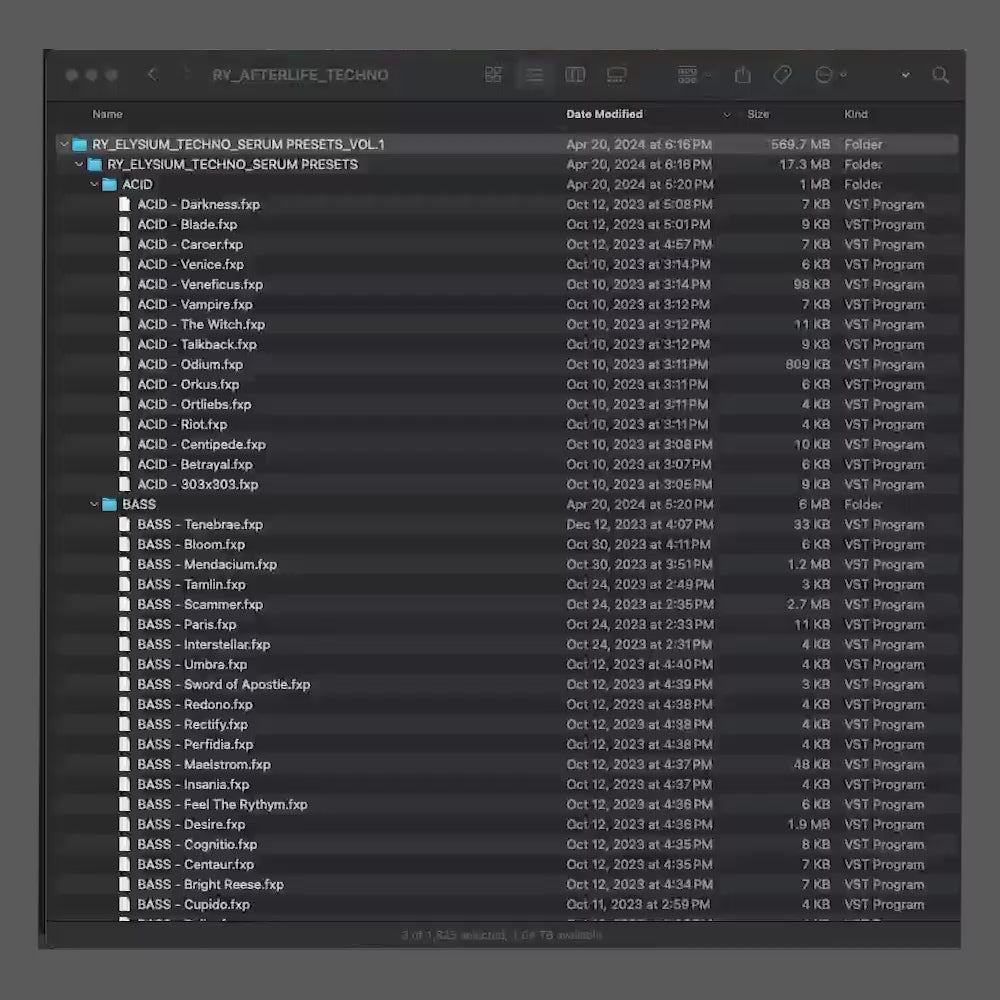The width and height of the screenshot is (1000, 1000).
Task: Click the Share icon
Action: click(742, 75)
